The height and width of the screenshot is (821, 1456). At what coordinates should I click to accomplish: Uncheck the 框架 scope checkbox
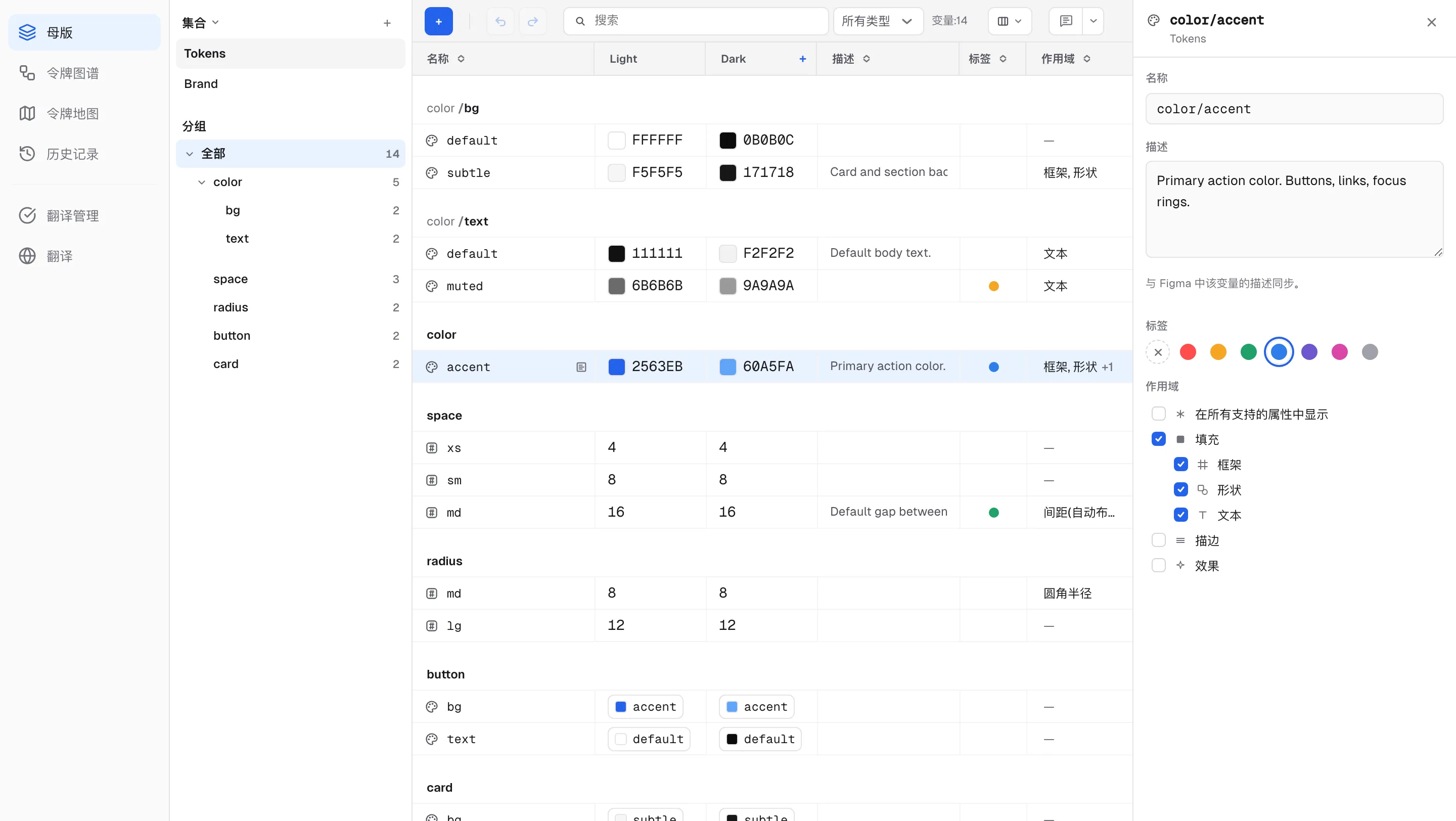(x=1181, y=465)
